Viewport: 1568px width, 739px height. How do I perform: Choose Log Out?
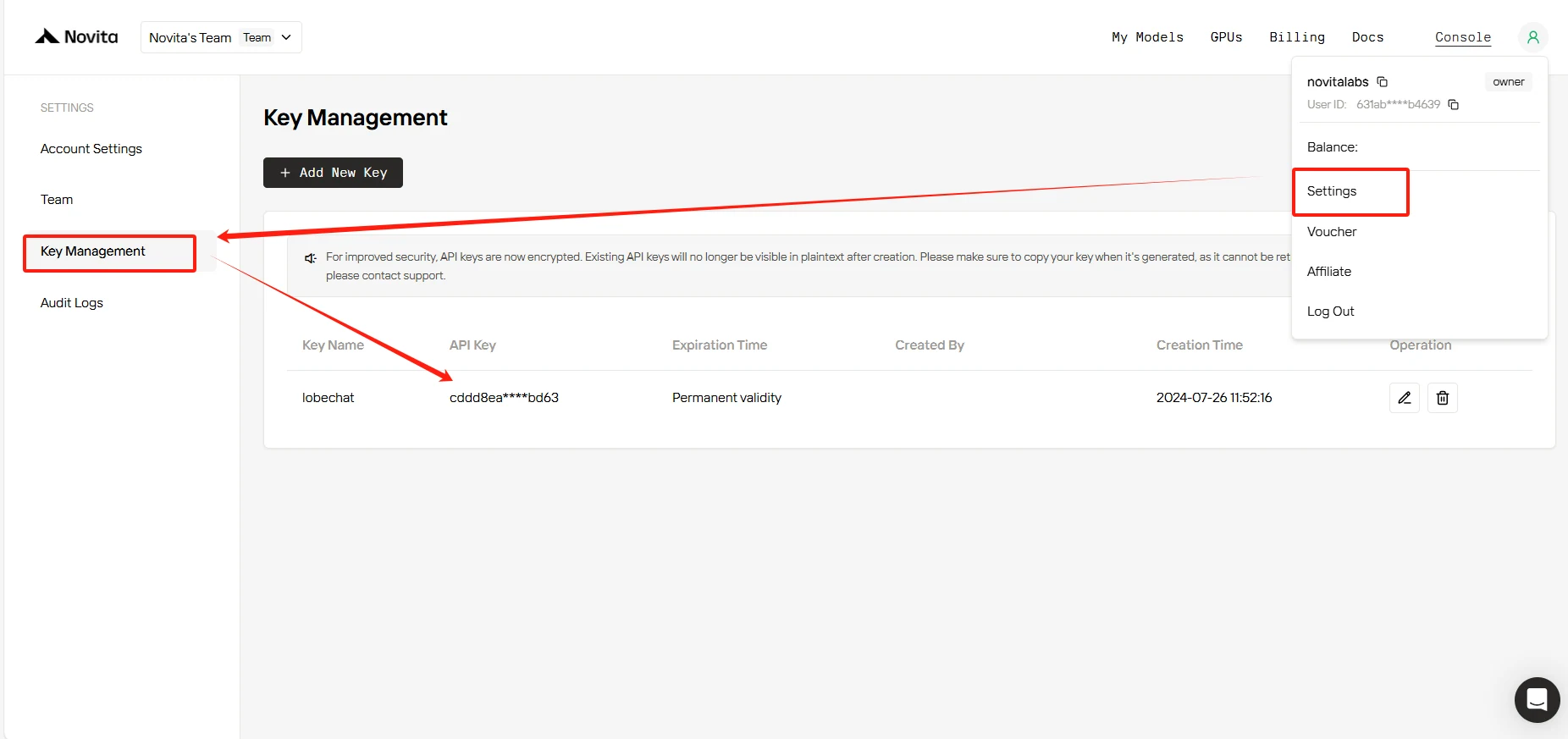[1331, 312]
